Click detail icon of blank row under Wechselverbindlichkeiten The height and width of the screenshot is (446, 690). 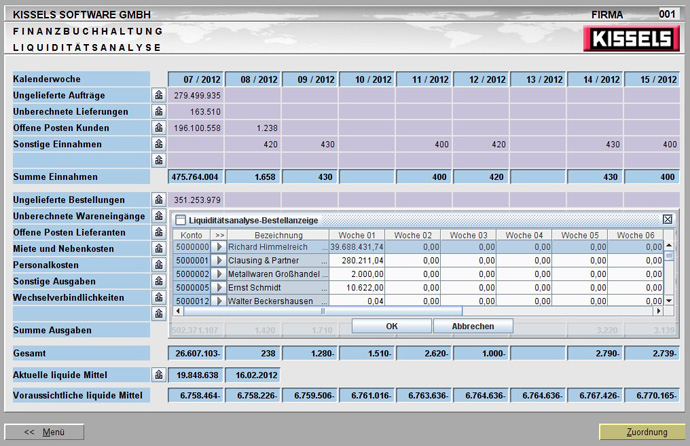[x=158, y=313]
